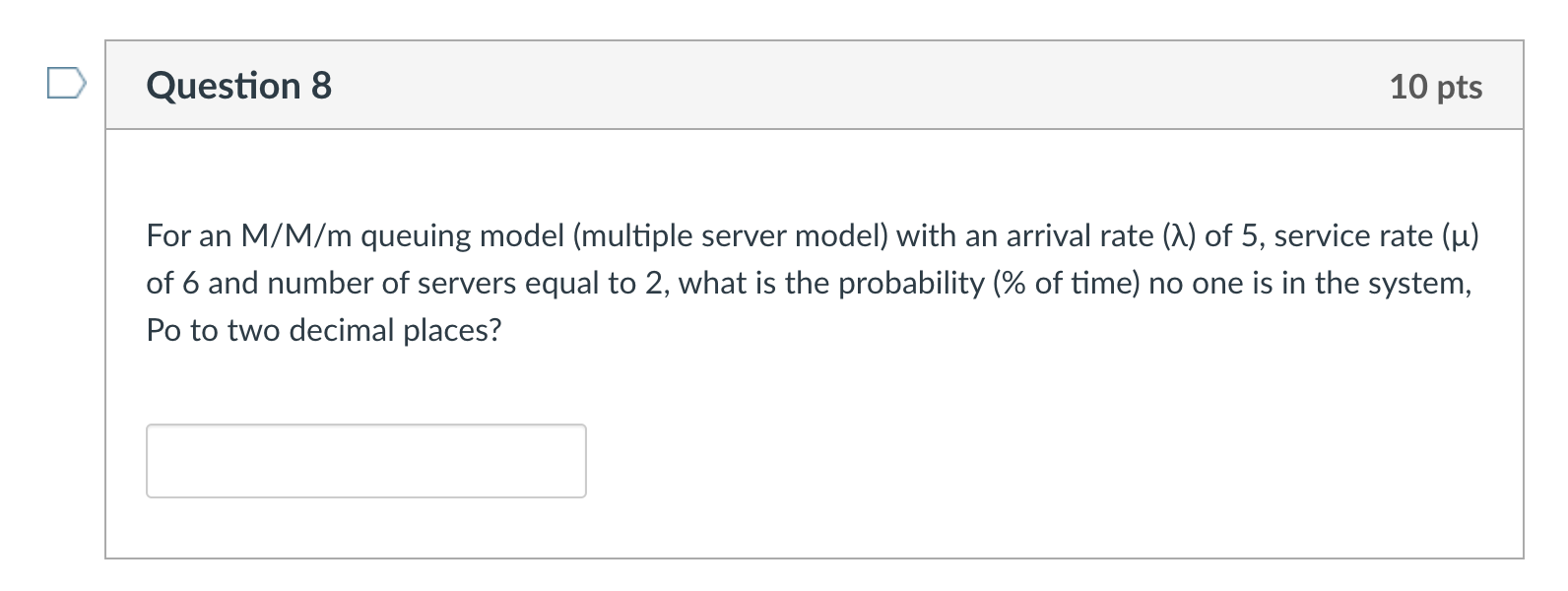
Task: Click the word probability in the question
Action: [x=910, y=284]
